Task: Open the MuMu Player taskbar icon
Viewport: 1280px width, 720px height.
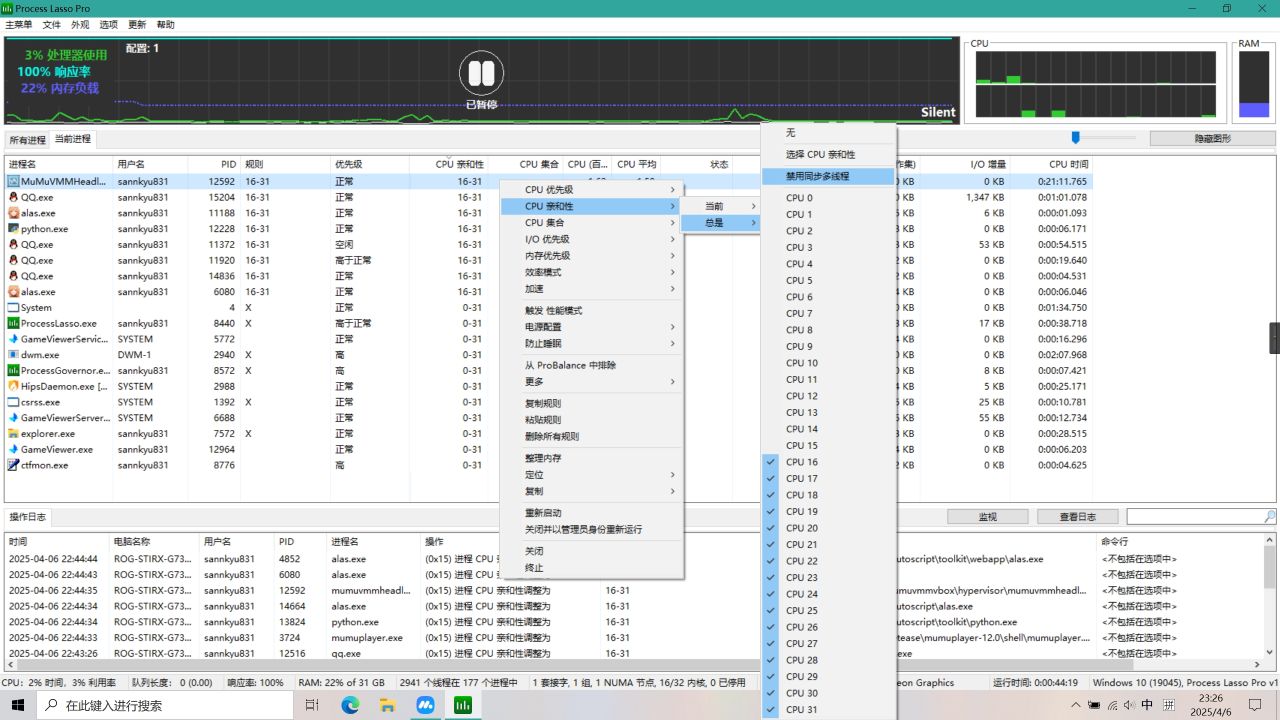Action: click(x=425, y=705)
